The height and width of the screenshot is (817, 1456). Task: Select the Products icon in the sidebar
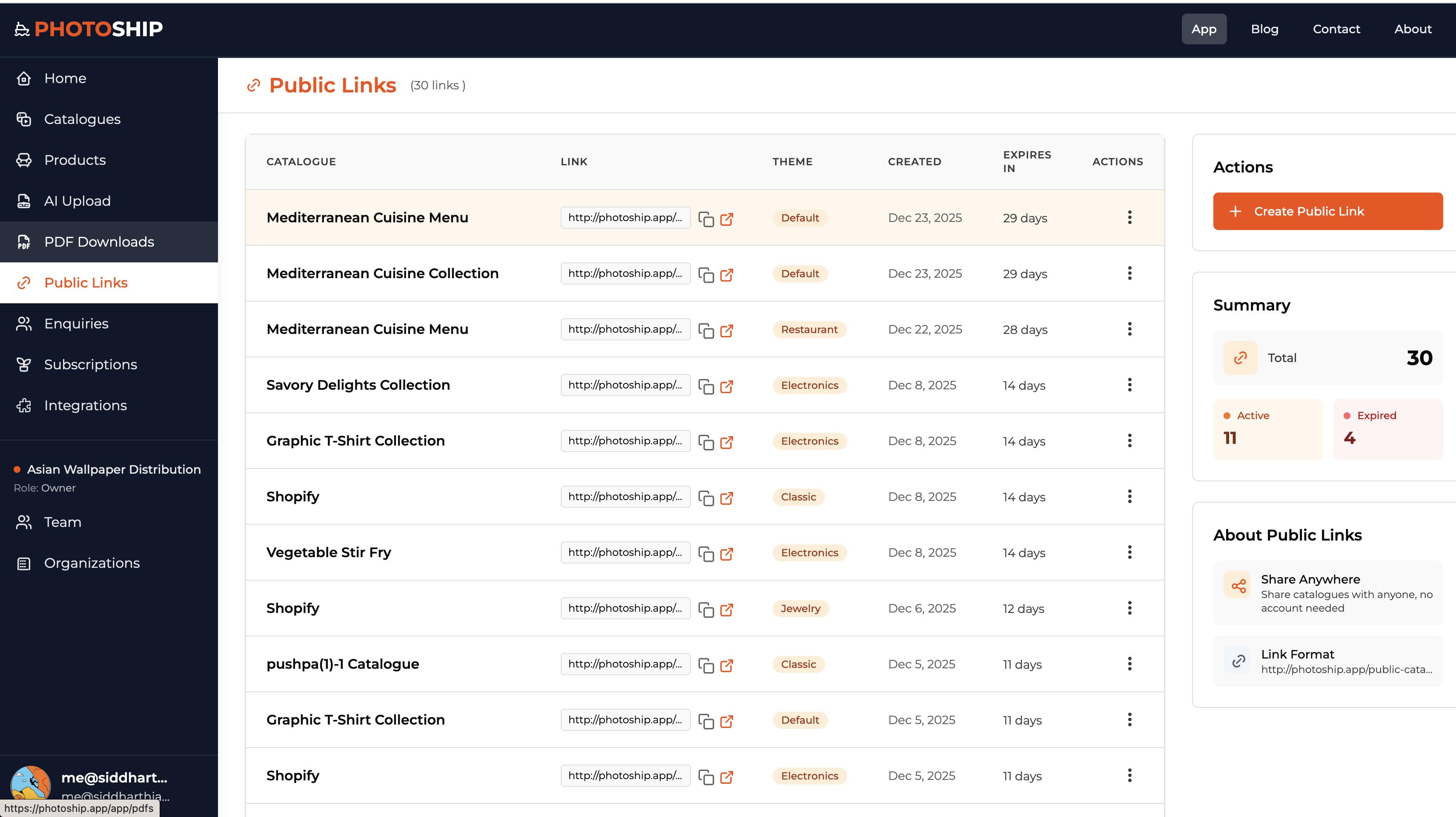point(24,160)
